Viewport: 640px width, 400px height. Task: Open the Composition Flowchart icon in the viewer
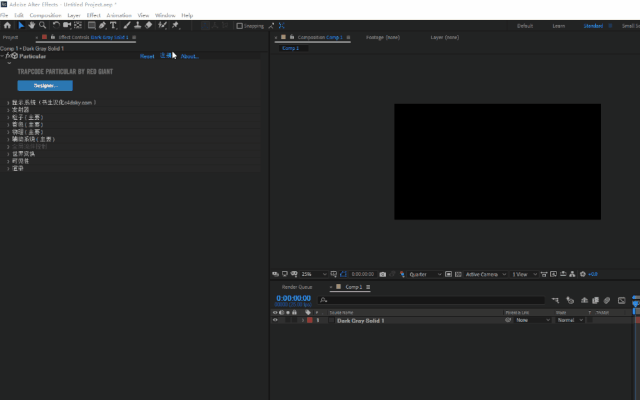coord(572,274)
